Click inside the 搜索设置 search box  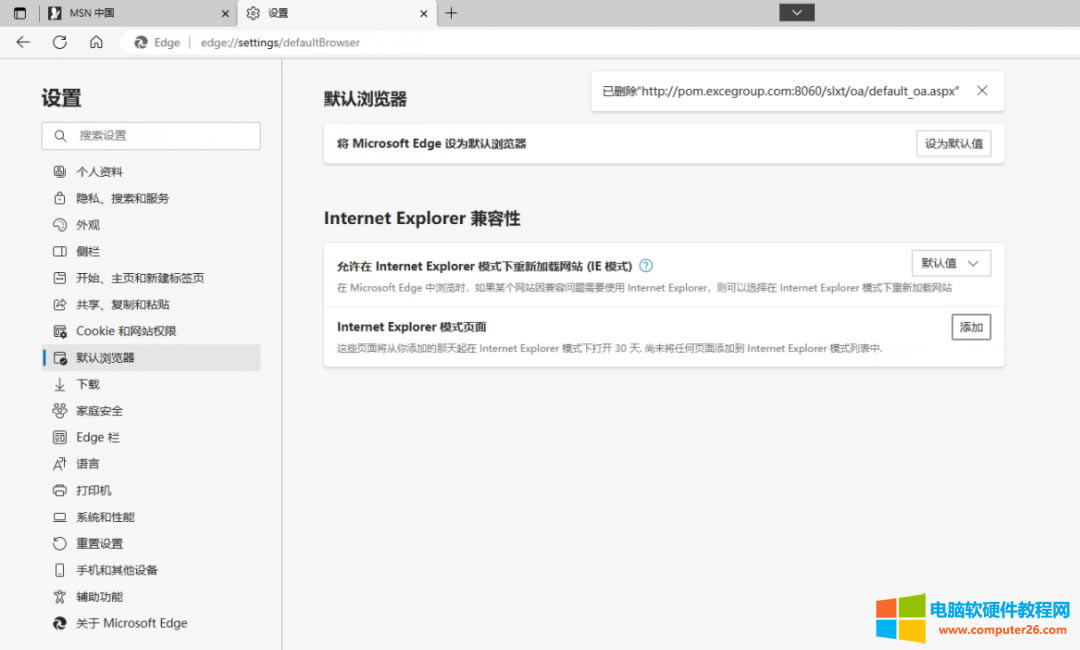150,136
